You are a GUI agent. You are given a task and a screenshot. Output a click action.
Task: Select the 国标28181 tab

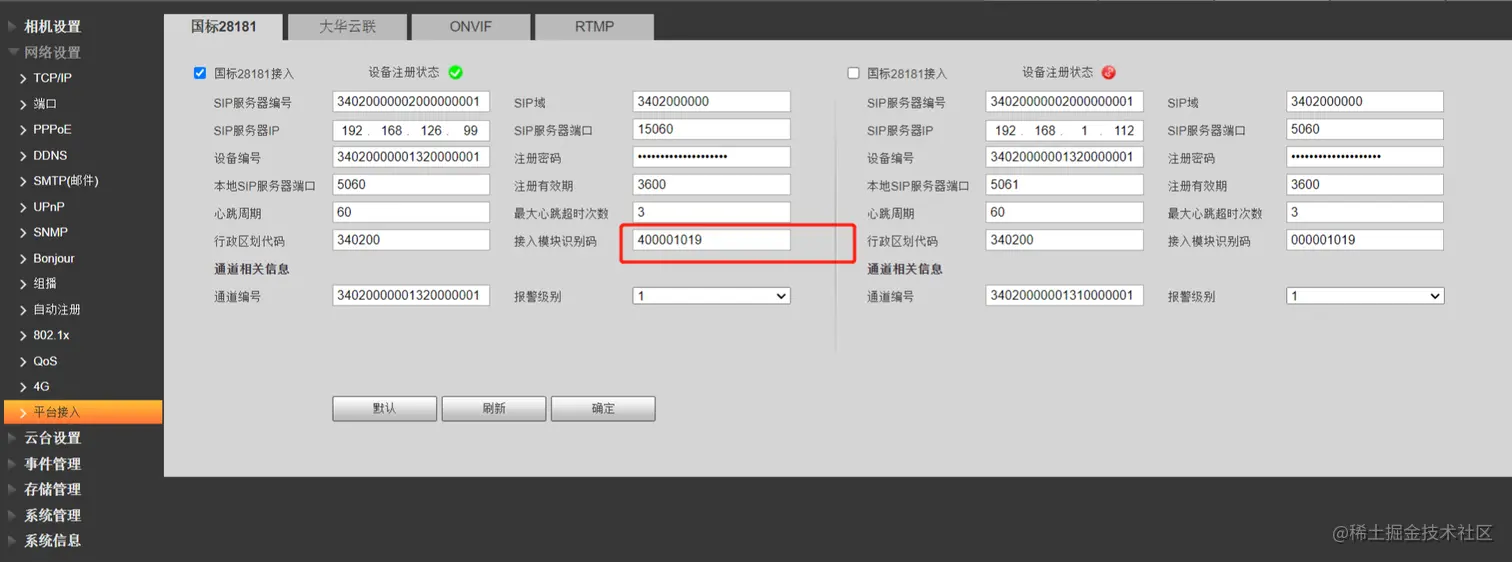coord(224,27)
